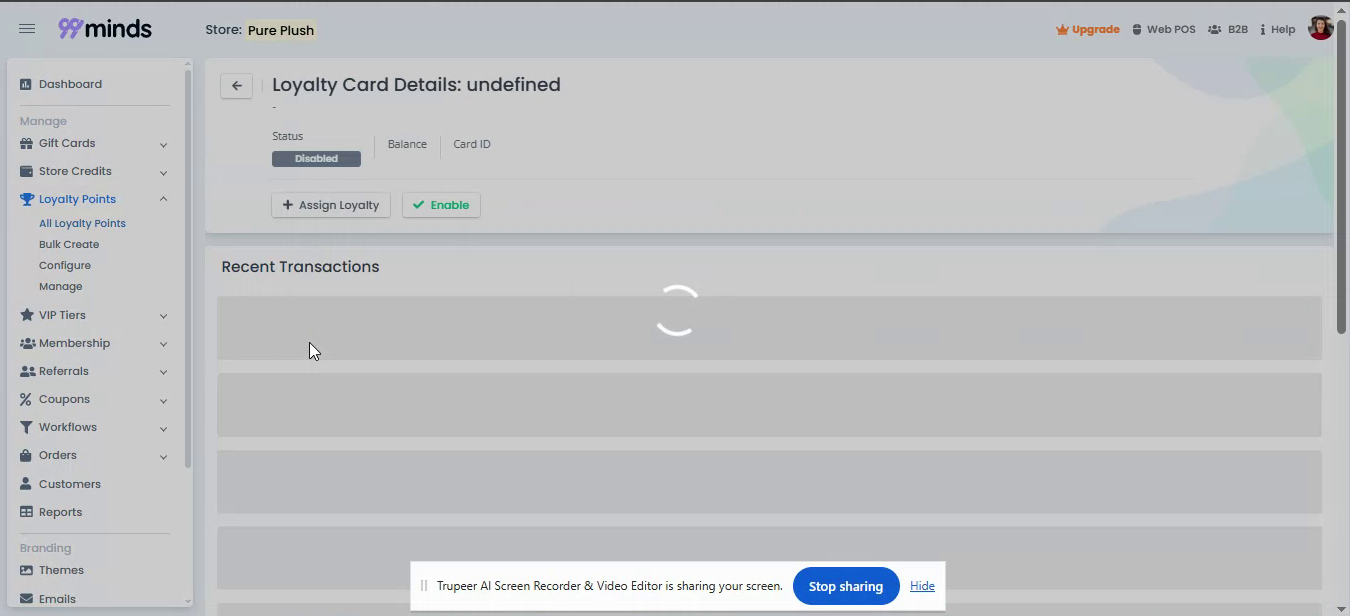Viewport: 1350px width, 616px height.
Task: Click the Assign Loyalty button
Action: (x=331, y=205)
